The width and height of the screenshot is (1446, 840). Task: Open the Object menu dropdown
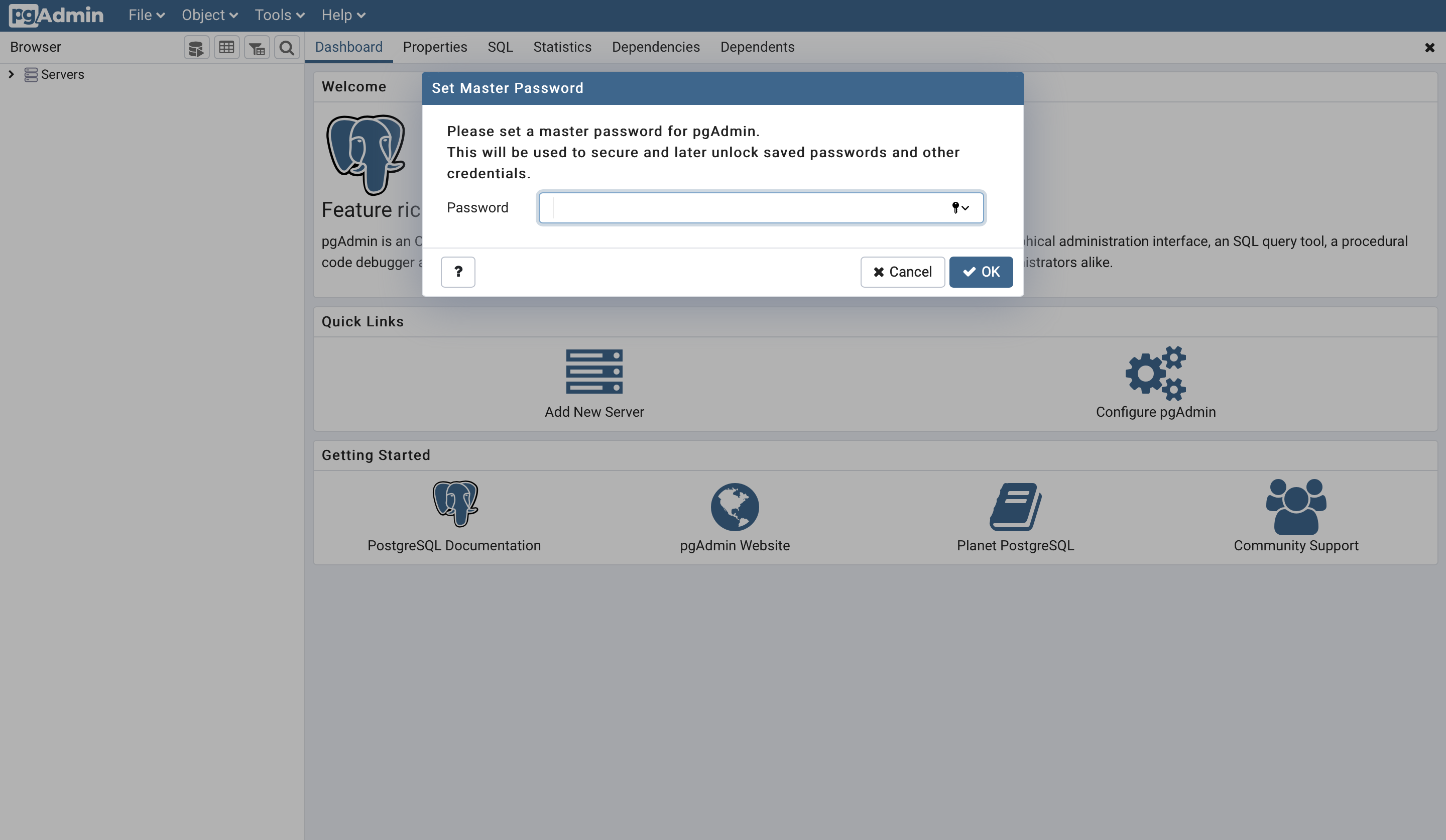coord(209,15)
